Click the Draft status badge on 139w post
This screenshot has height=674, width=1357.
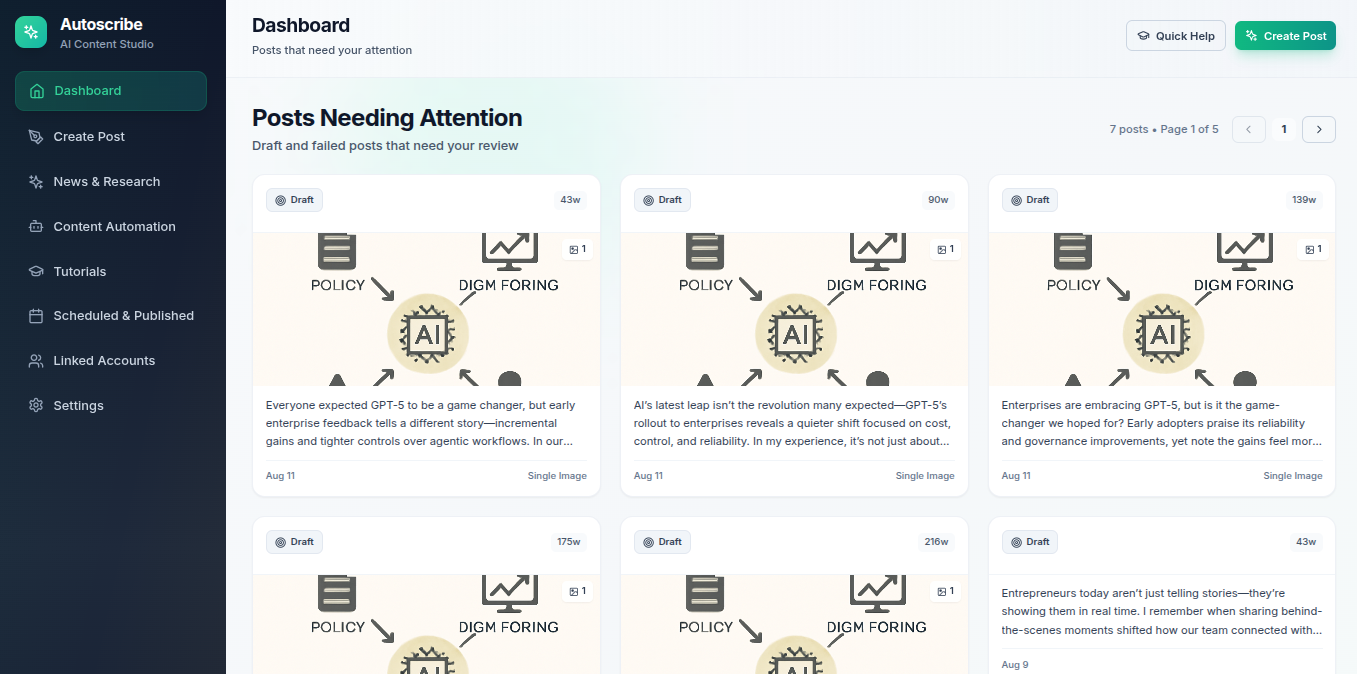tap(1030, 200)
